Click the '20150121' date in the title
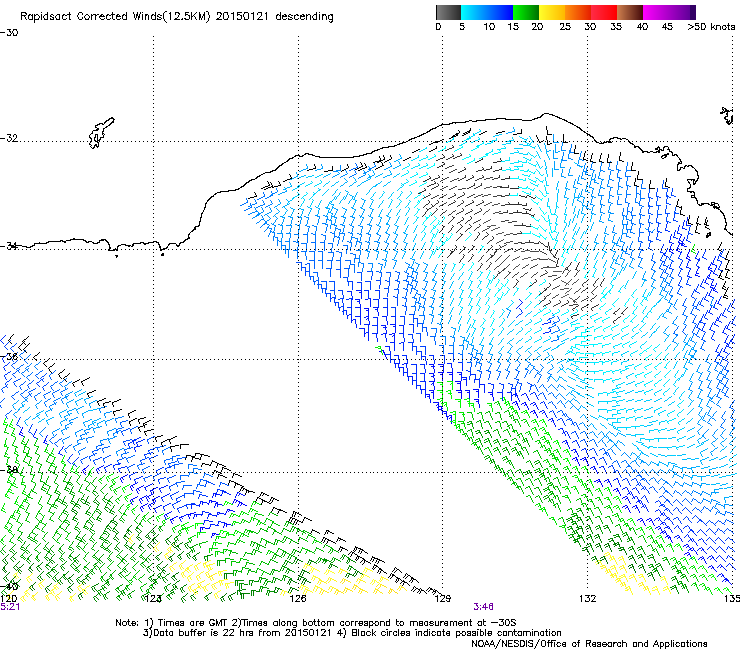740x650 pixels. click(x=242, y=17)
